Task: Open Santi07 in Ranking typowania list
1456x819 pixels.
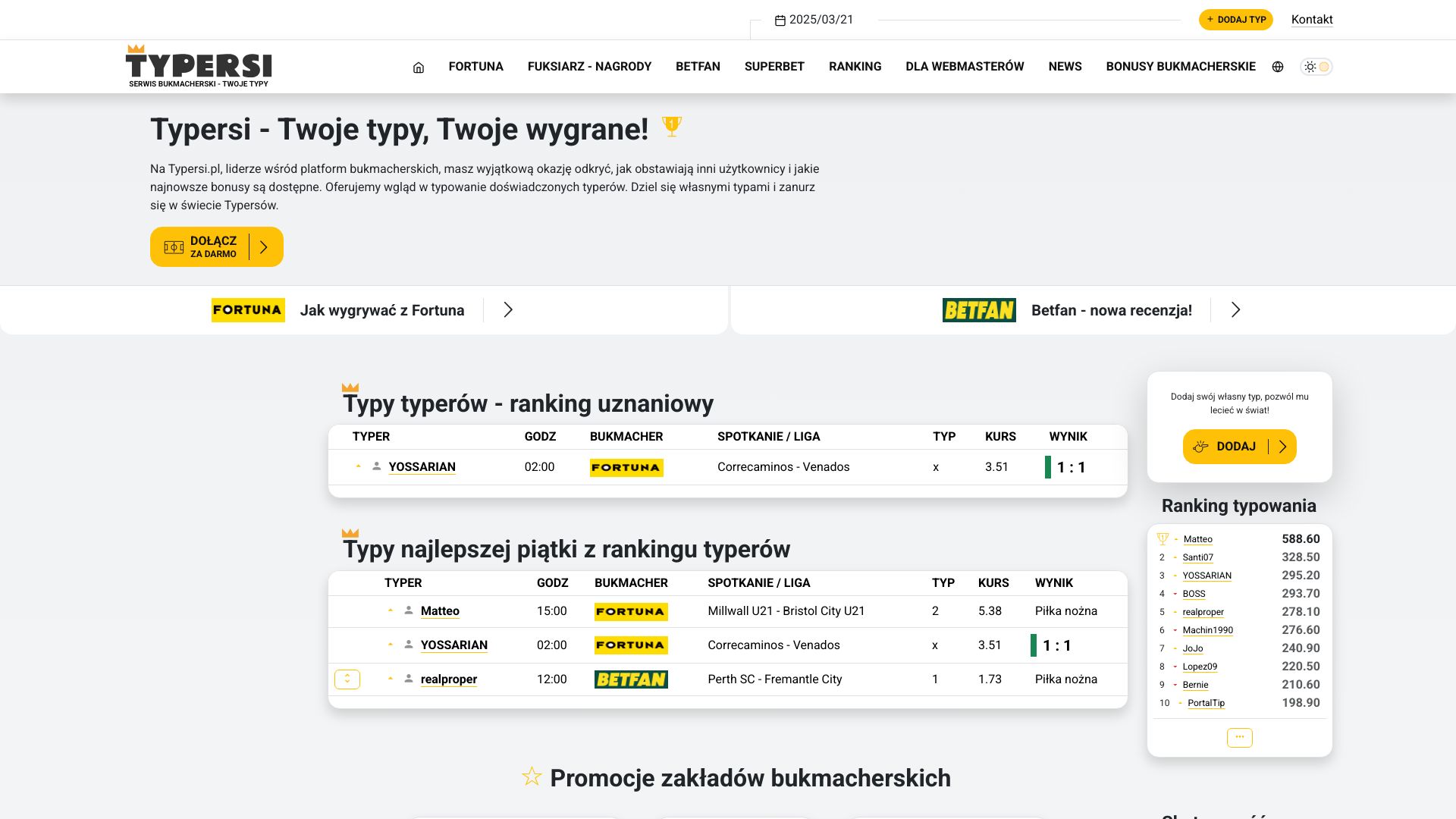Action: pyautogui.click(x=1198, y=557)
